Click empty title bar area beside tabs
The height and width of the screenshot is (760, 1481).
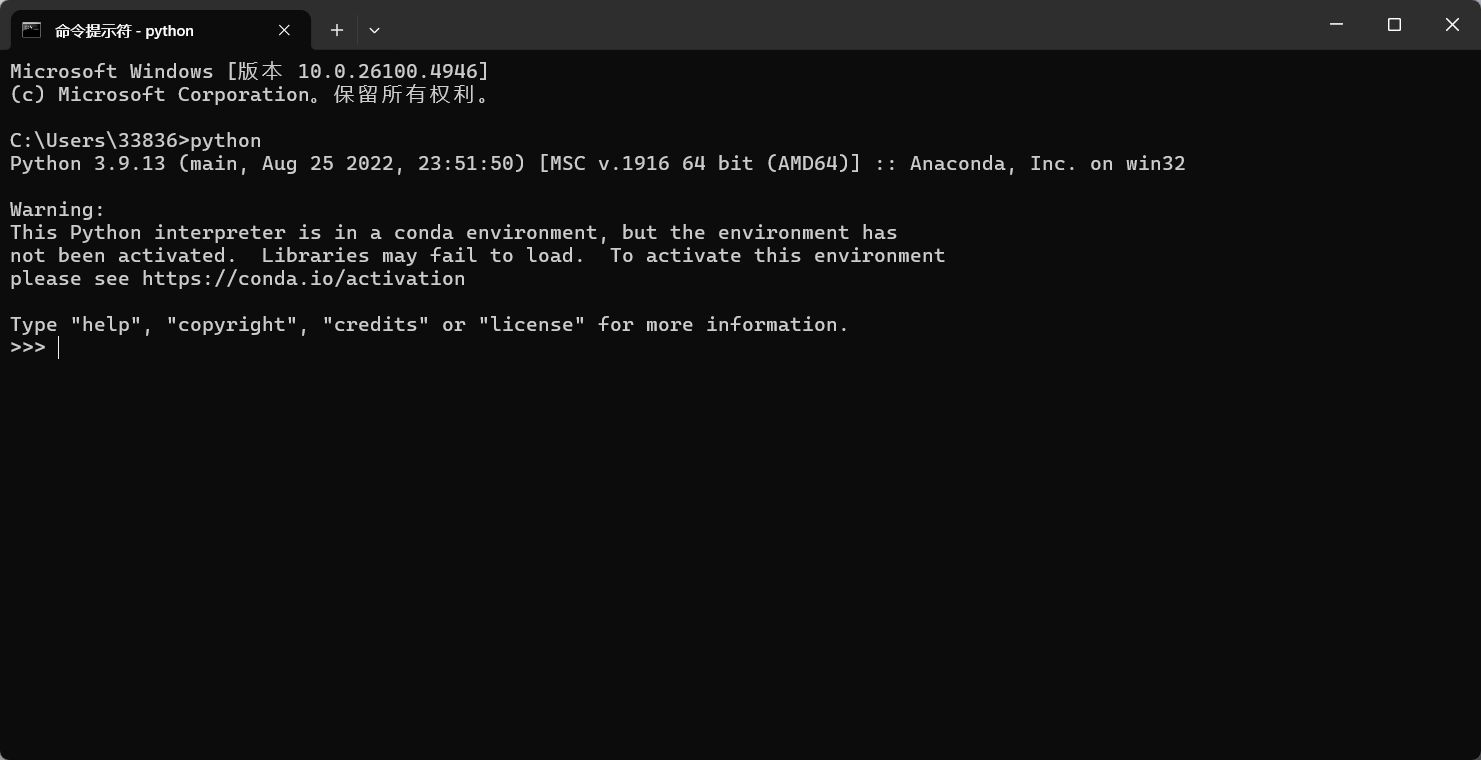(800, 25)
